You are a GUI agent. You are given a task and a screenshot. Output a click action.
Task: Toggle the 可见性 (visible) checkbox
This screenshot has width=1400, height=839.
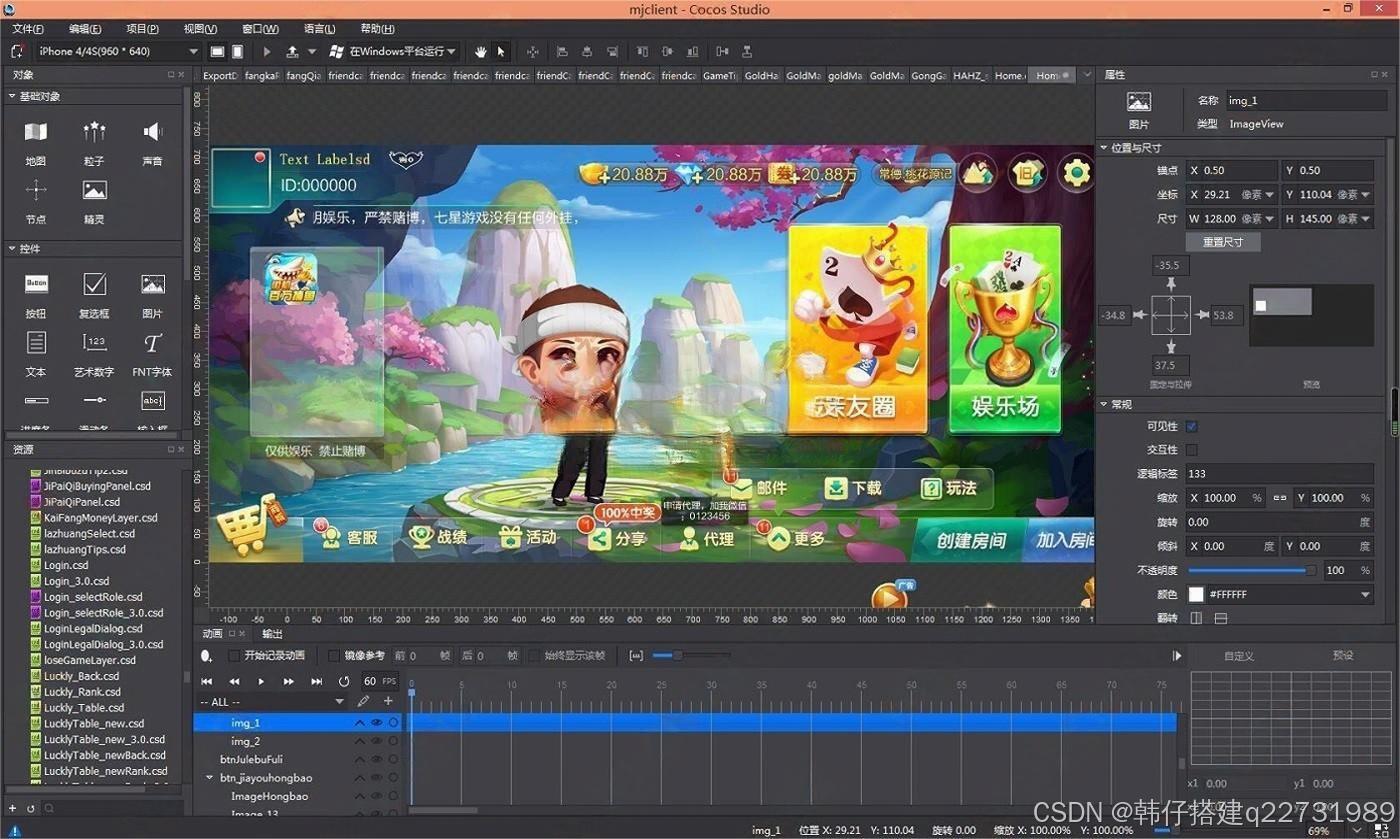[1191, 426]
